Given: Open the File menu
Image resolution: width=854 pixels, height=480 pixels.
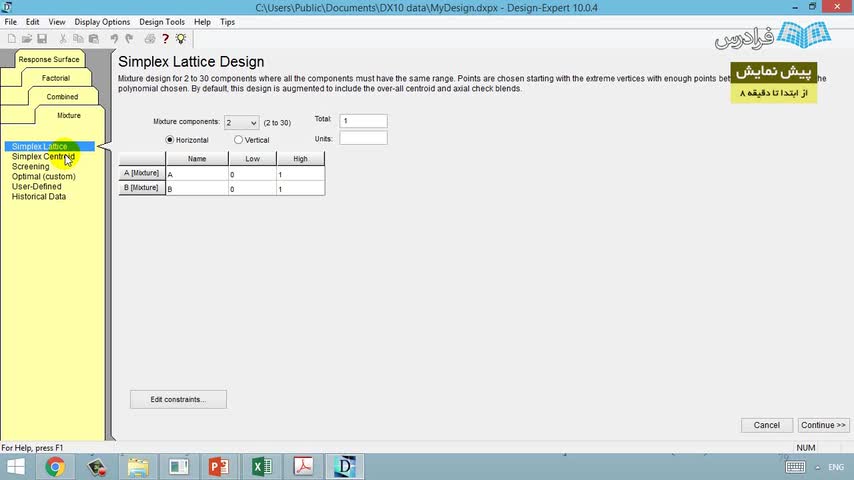Looking at the screenshot, I should [x=10, y=22].
